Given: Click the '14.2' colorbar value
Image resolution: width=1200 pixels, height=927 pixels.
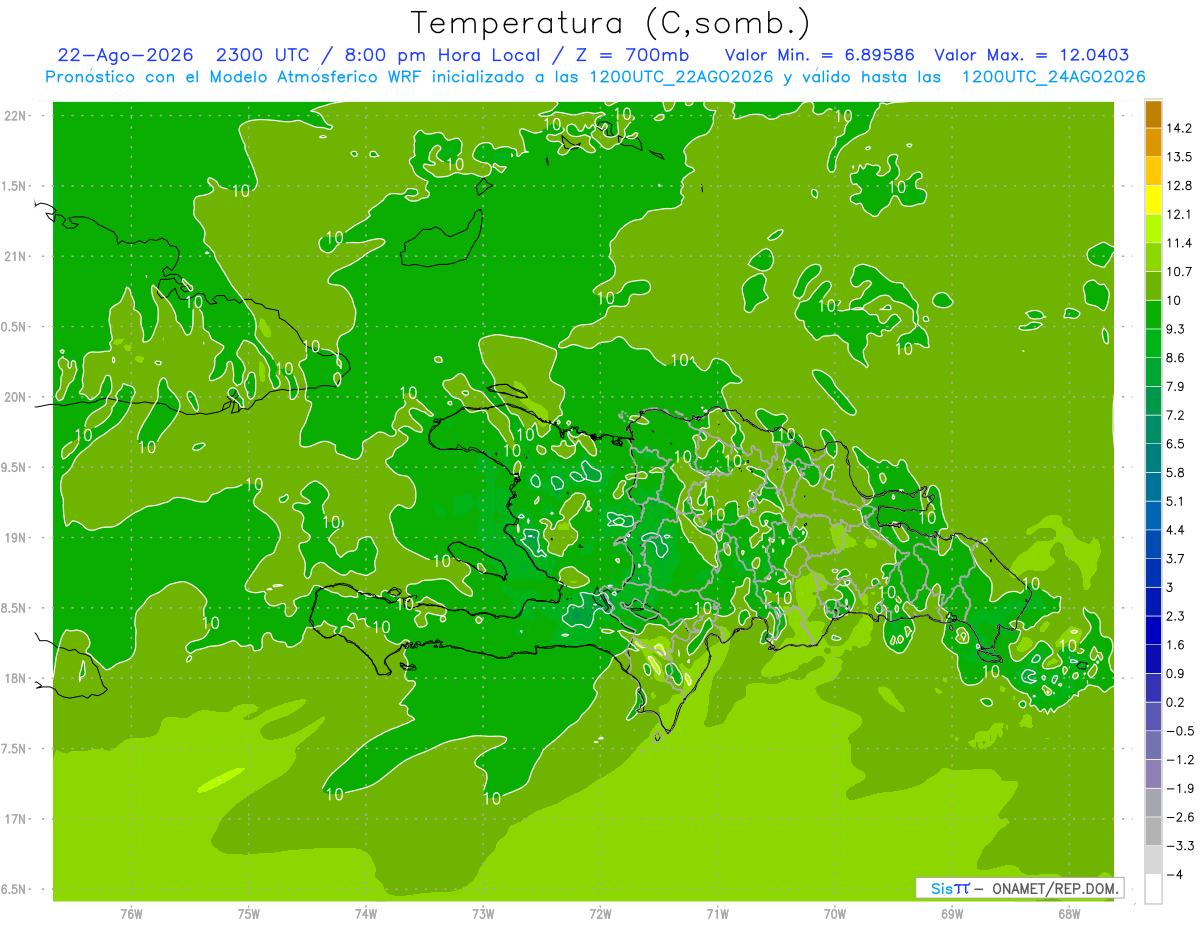Looking at the screenshot, I should click(x=1179, y=128).
